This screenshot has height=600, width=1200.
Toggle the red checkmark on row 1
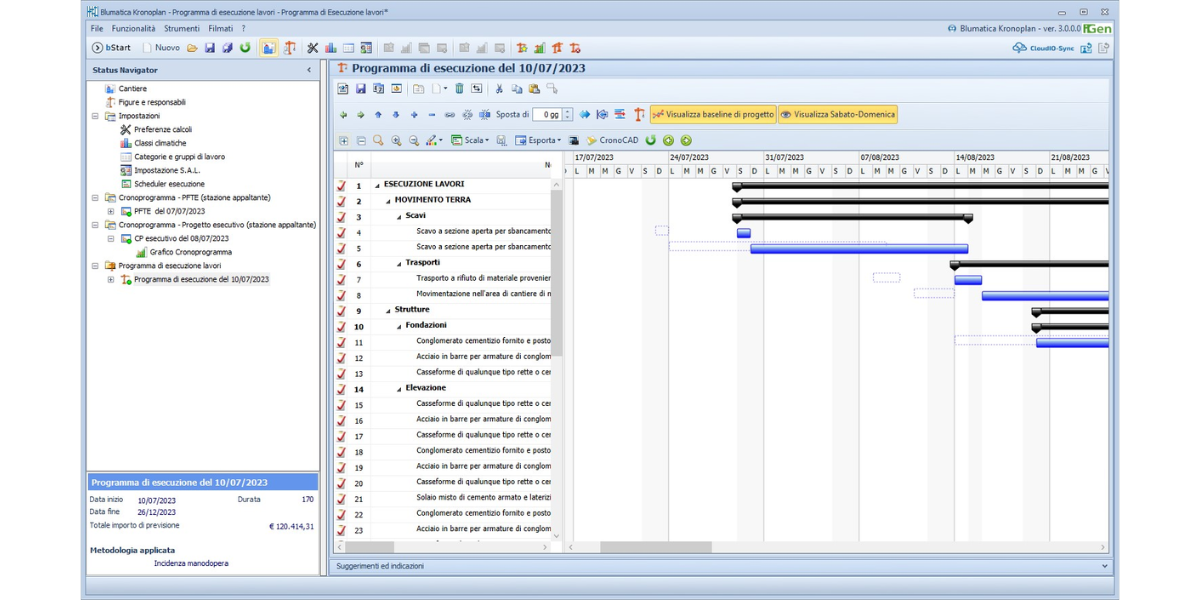[342, 186]
